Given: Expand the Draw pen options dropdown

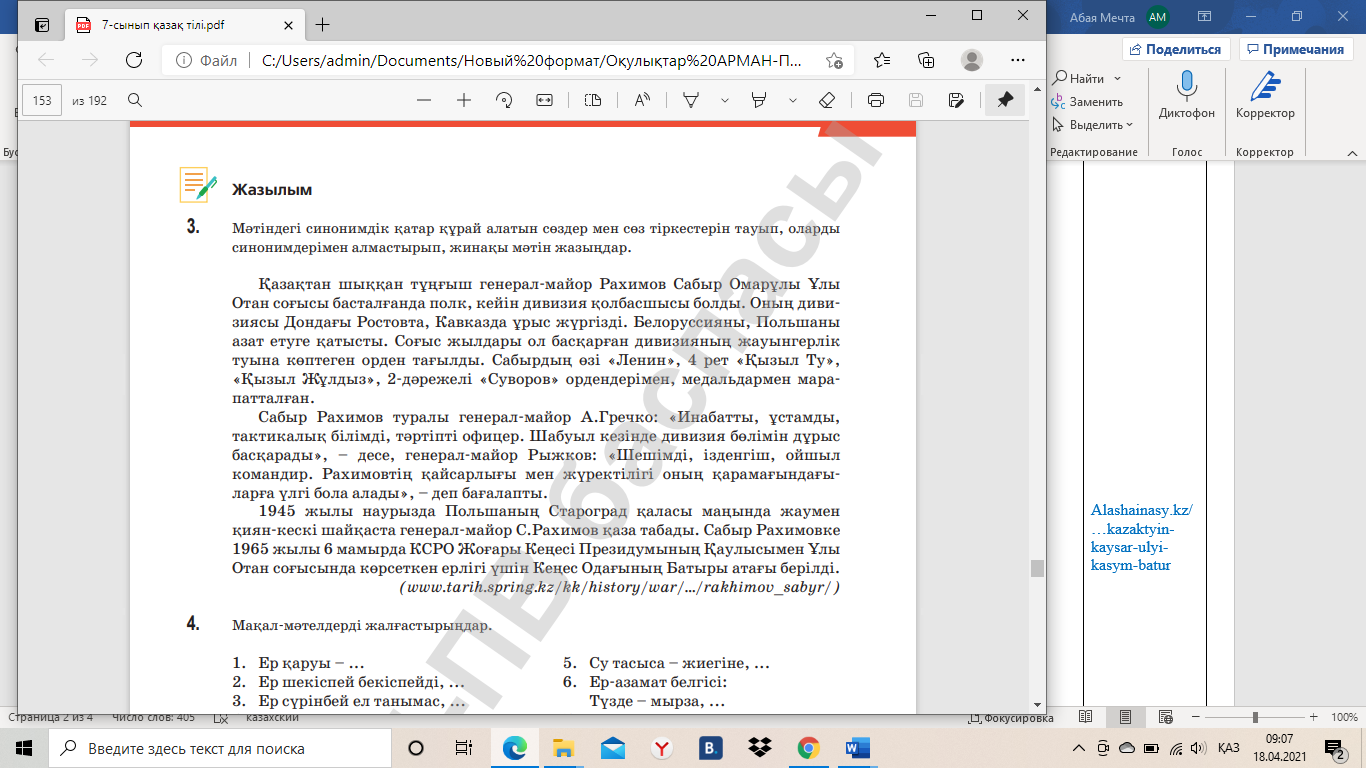Looking at the screenshot, I should point(725,100).
